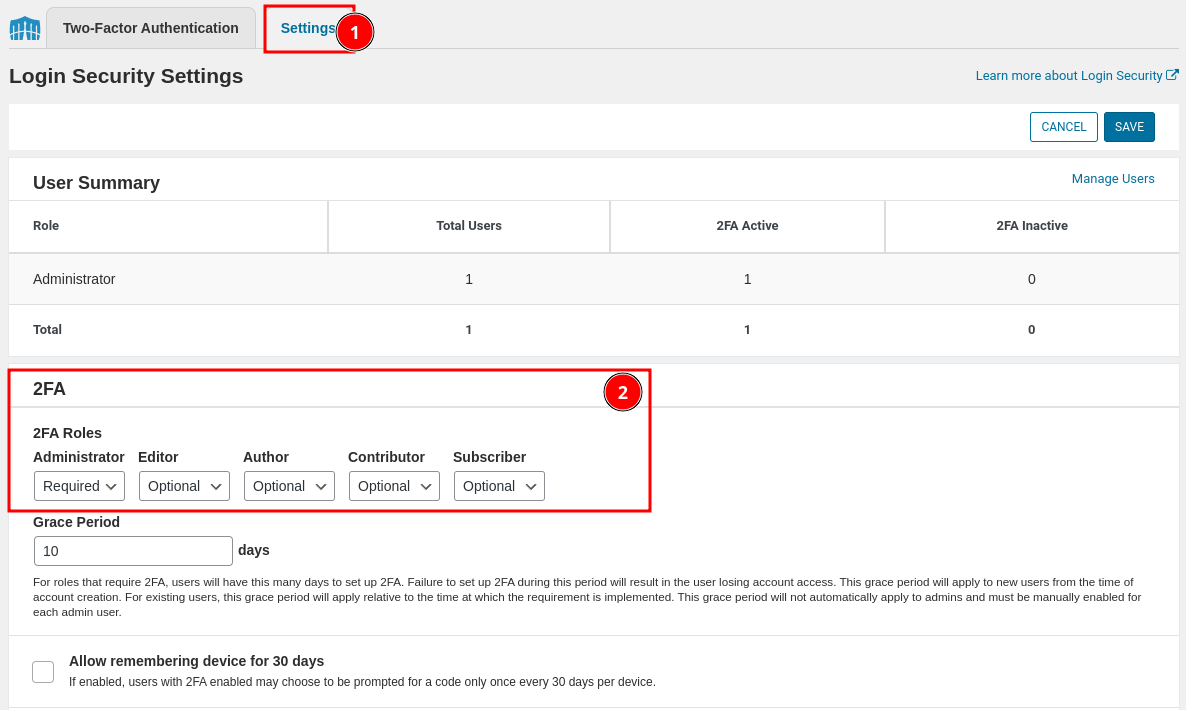The image size is (1186, 710).
Task: Save the login security settings
Action: [1129, 127]
